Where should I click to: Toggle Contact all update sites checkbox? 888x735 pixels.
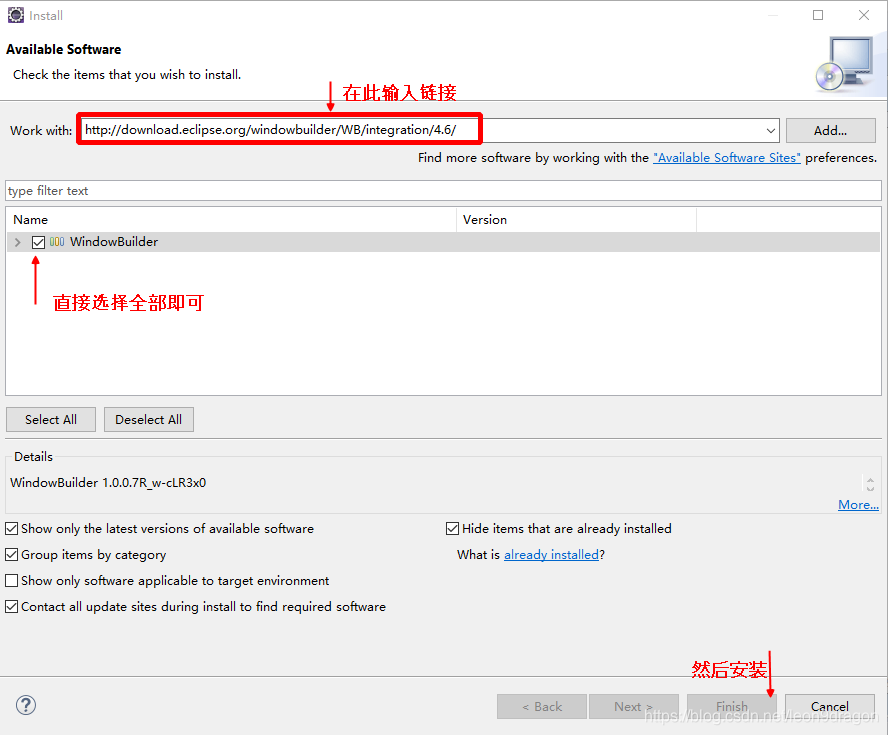(x=11, y=606)
